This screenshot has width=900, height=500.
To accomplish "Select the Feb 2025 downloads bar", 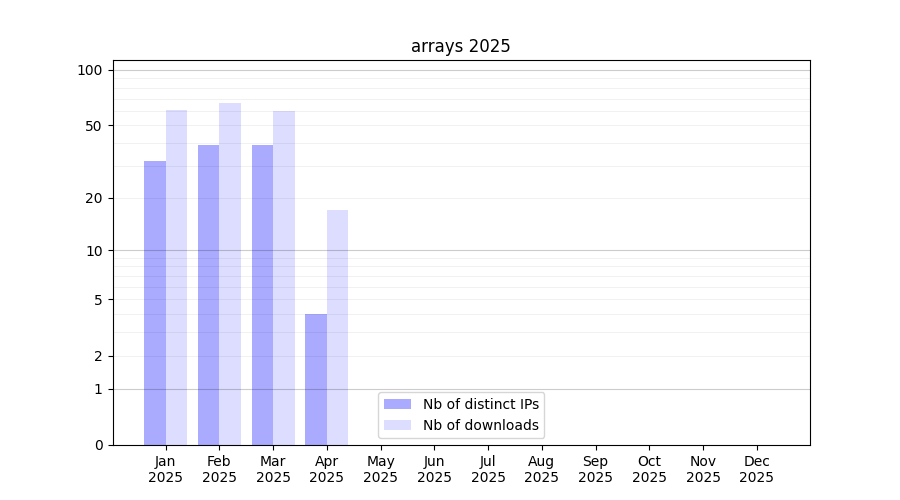I will (x=230, y=274).
